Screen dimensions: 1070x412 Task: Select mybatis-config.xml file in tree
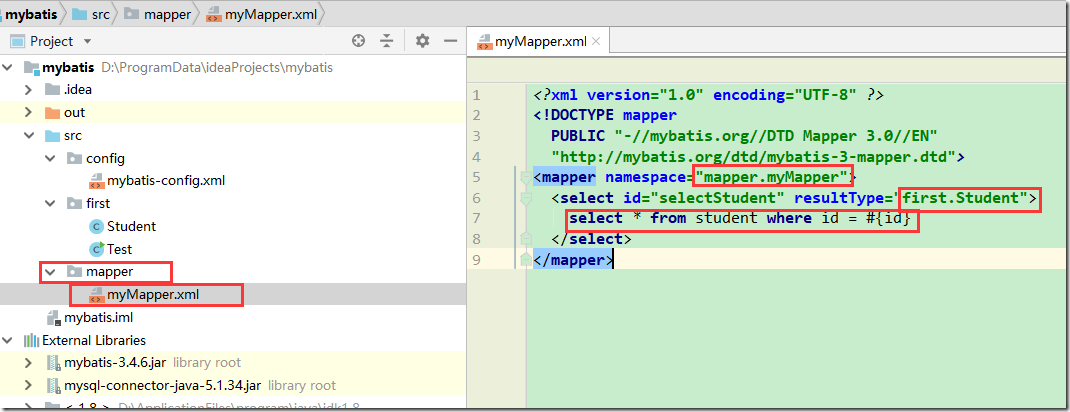click(x=166, y=181)
